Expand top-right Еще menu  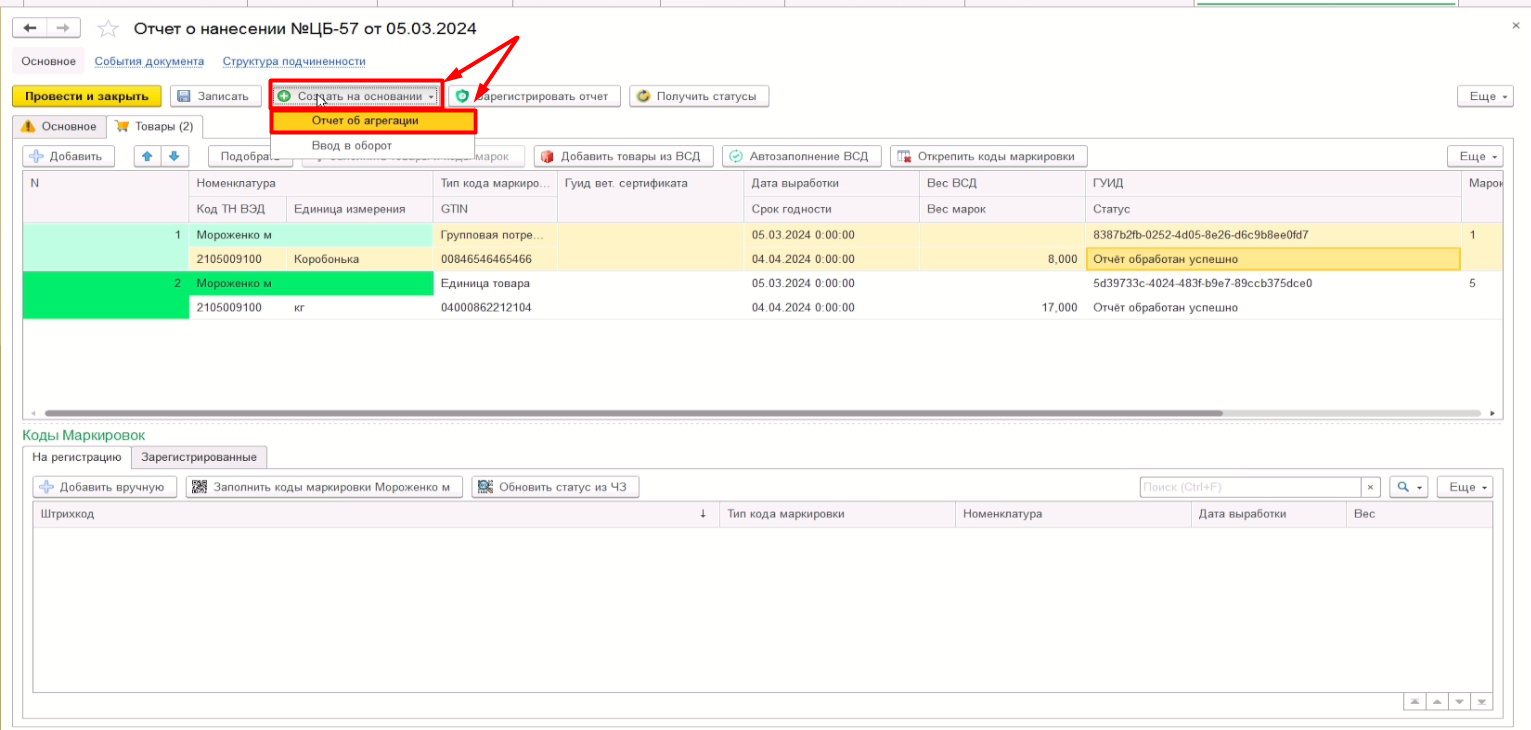tap(1483, 96)
